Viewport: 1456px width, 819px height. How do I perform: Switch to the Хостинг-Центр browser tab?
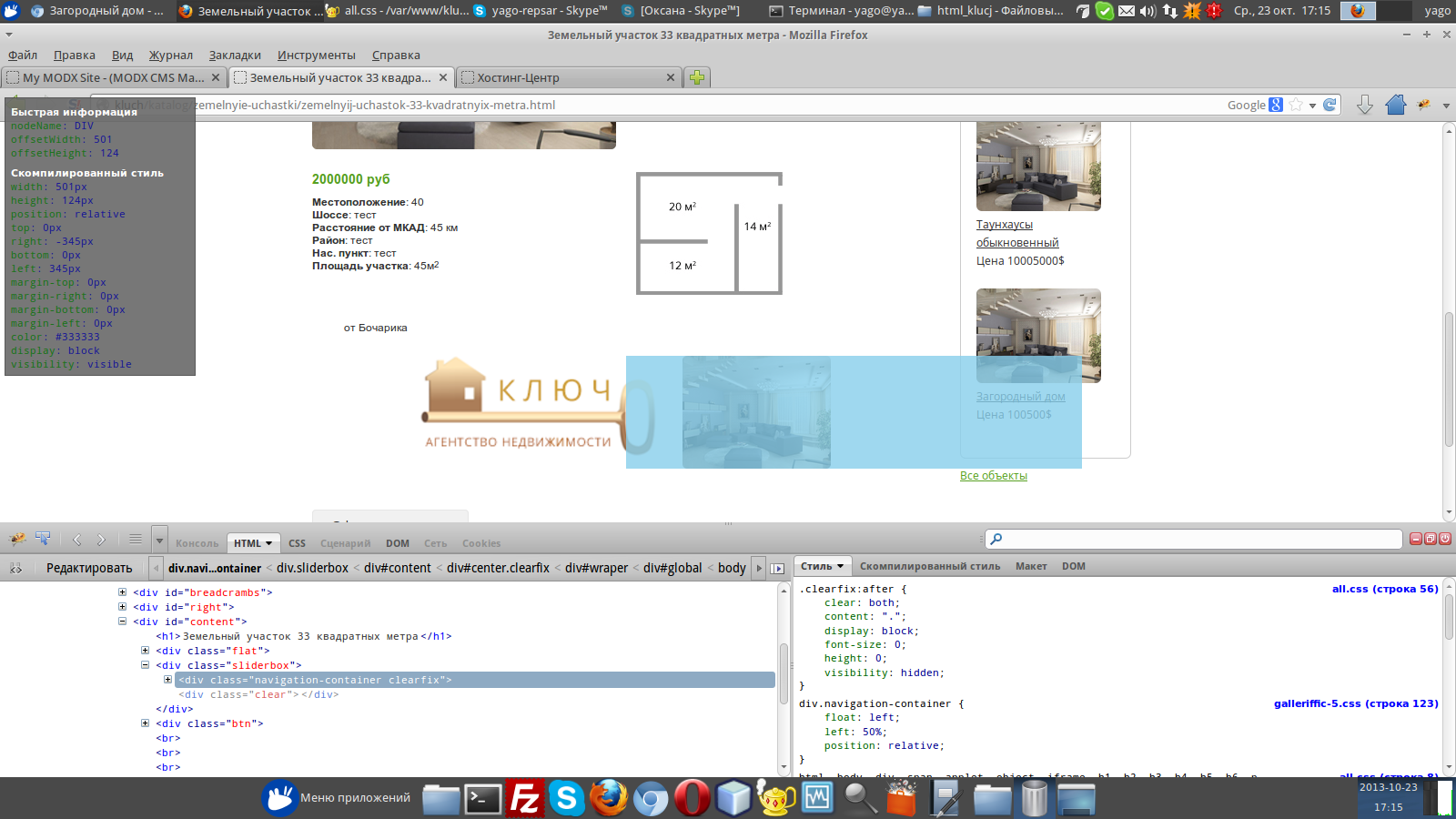[569, 77]
